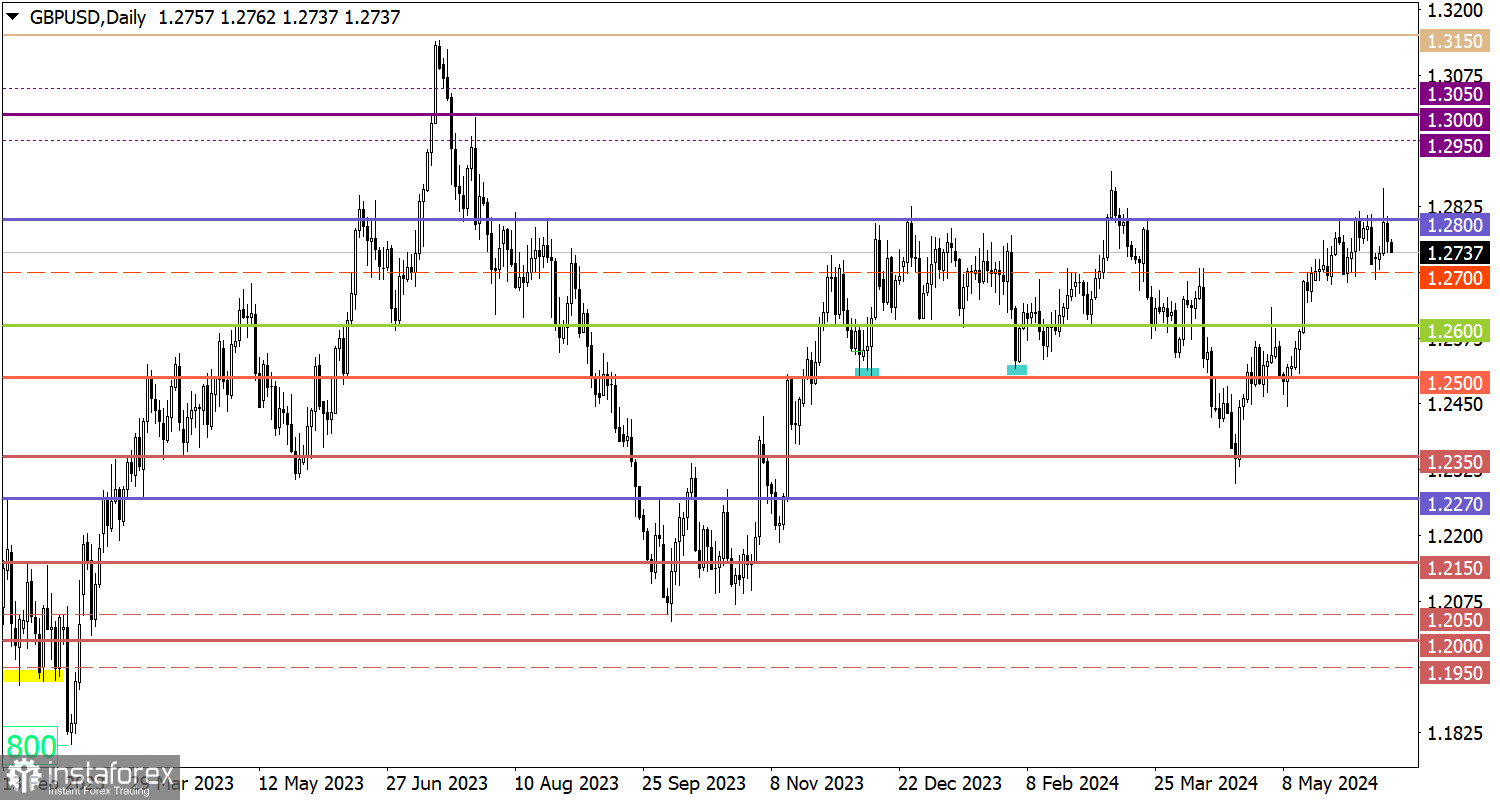Select the 1.2270 blue price level tag
This screenshot has height=800, width=1500.
pyautogui.click(x=1455, y=504)
